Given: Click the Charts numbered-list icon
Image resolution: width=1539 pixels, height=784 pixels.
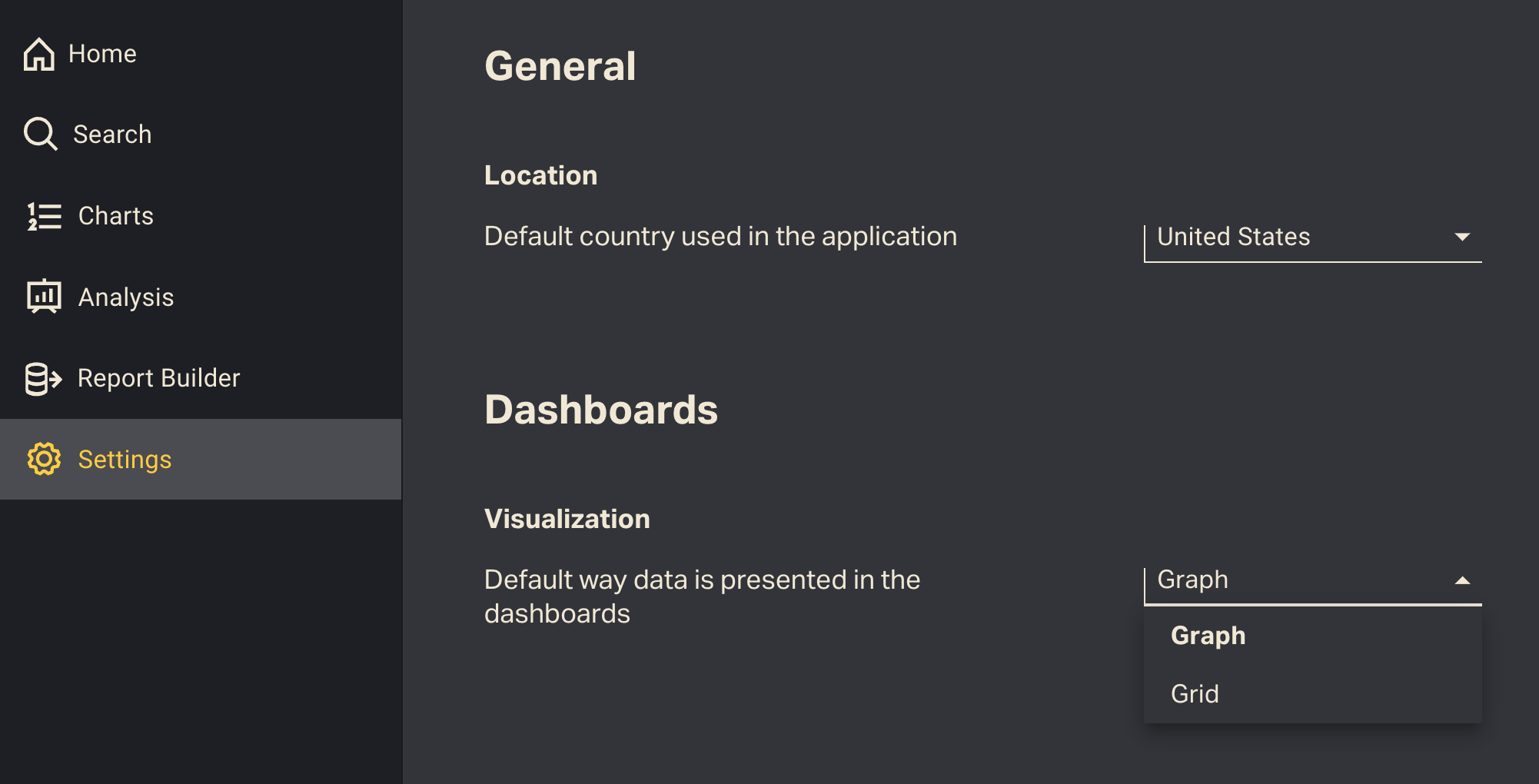Looking at the screenshot, I should tap(44, 216).
